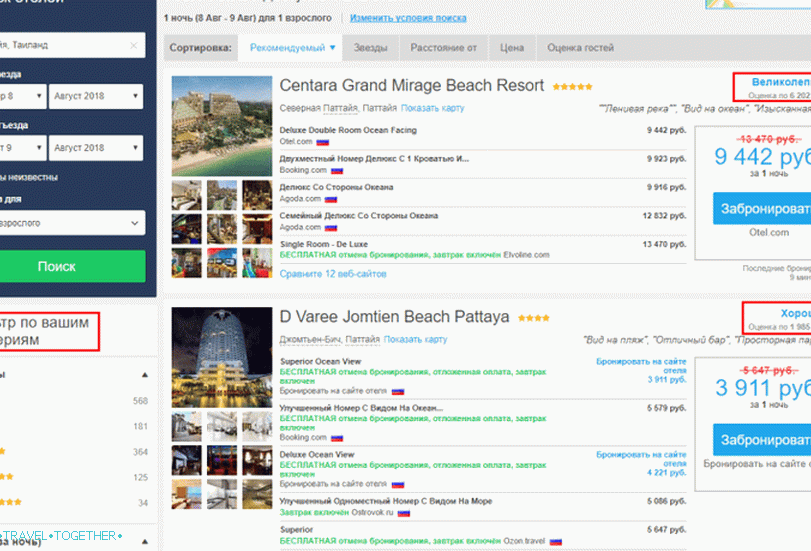Open Centara Grand Mirage Beach Resort title

412,85
